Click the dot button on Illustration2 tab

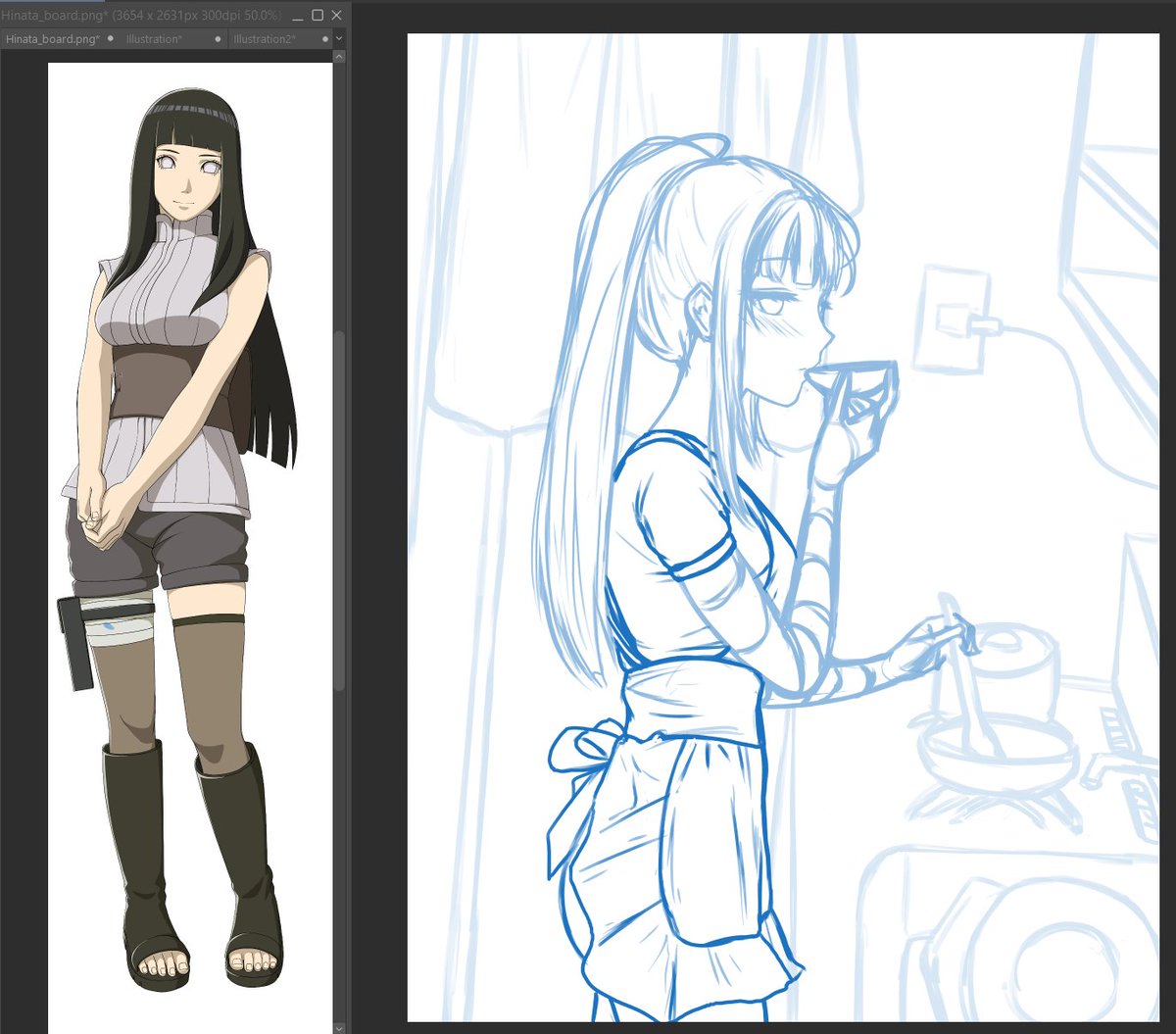[x=324, y=39]
